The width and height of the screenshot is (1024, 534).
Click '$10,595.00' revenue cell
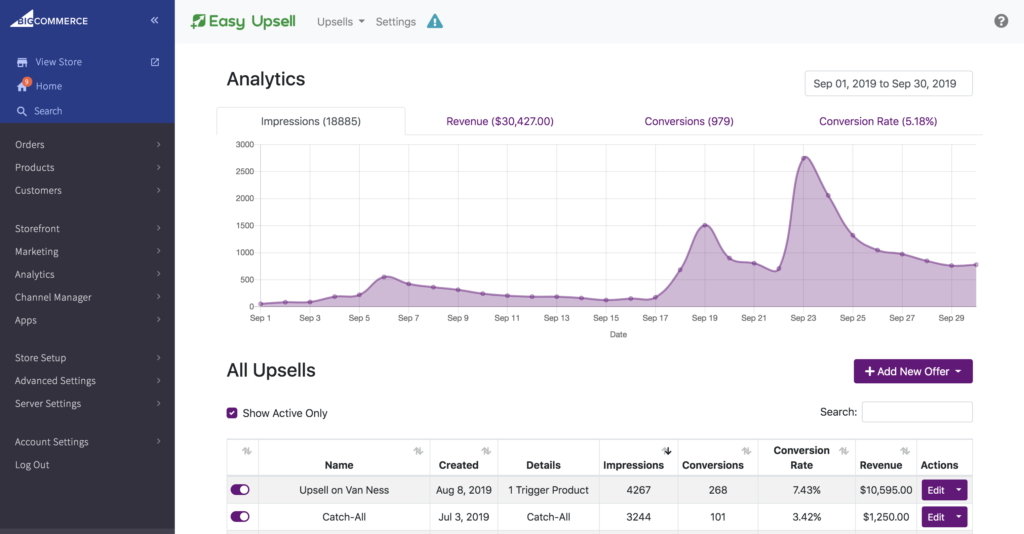[x=886, y=490]
